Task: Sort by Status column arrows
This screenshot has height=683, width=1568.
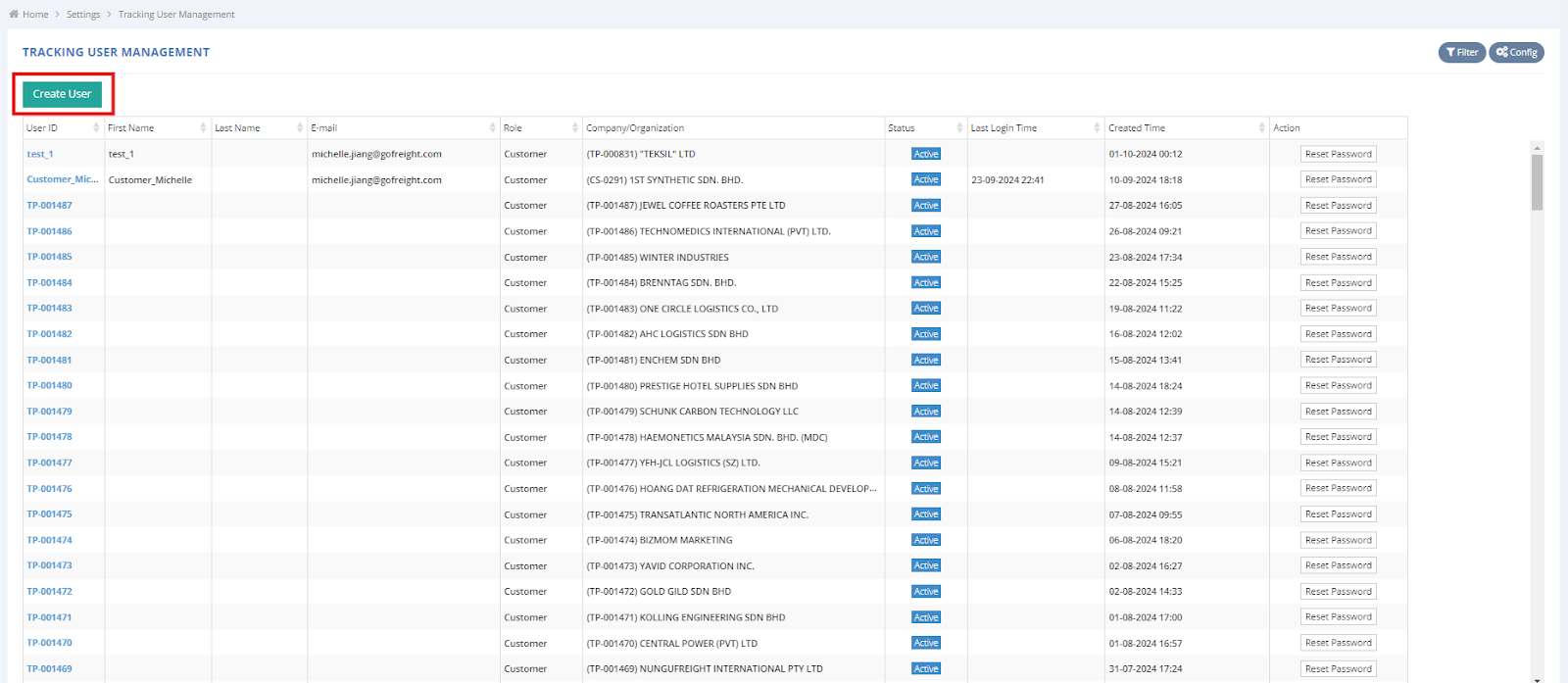Action: (959, 128)
